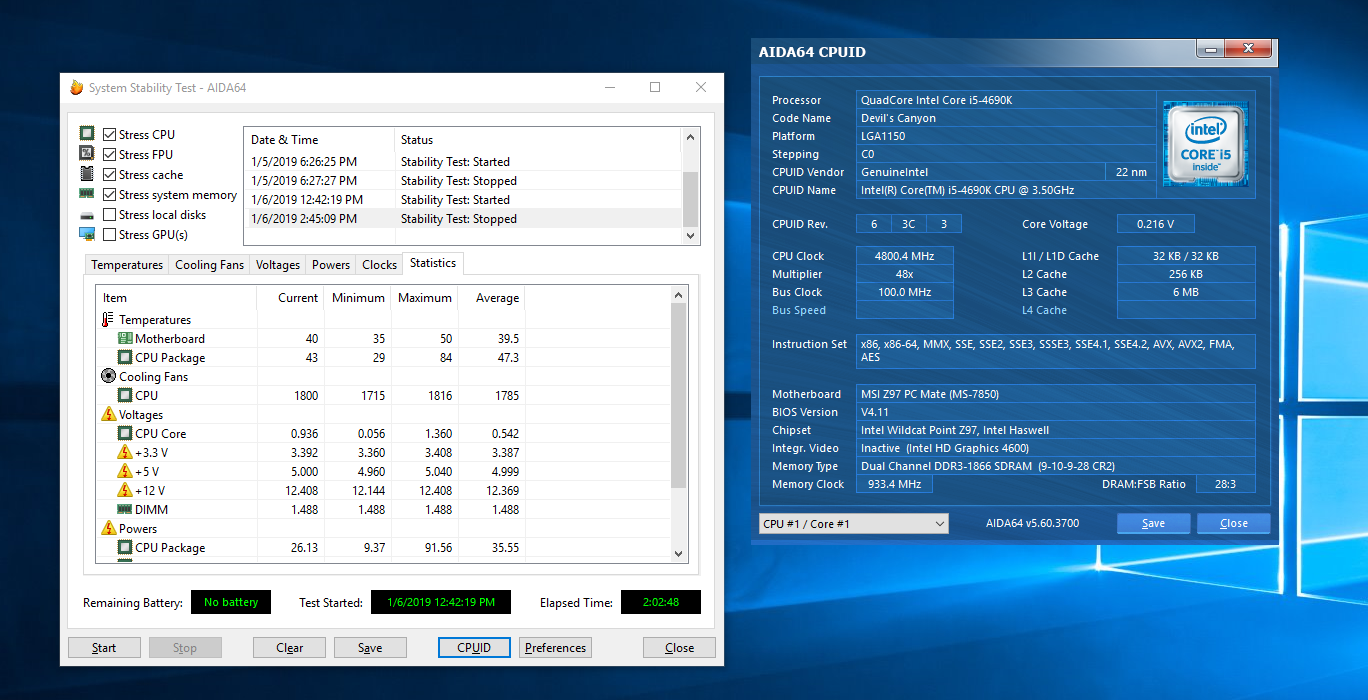Click the thermometer icon next to Temperatures

pos(108,320)
